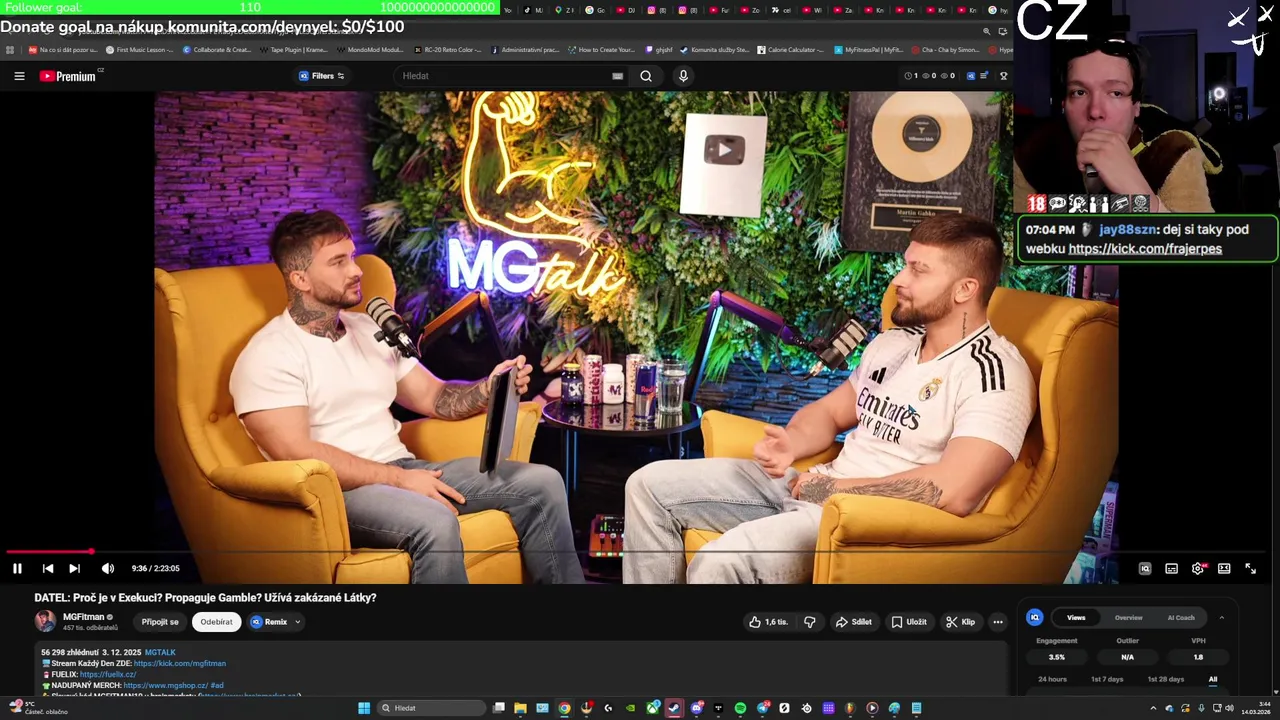Click the Připojit se button

(x=160, y=622)
